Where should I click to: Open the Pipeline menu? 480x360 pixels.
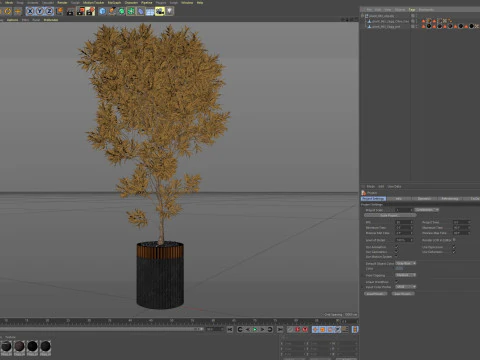[147, 3]
